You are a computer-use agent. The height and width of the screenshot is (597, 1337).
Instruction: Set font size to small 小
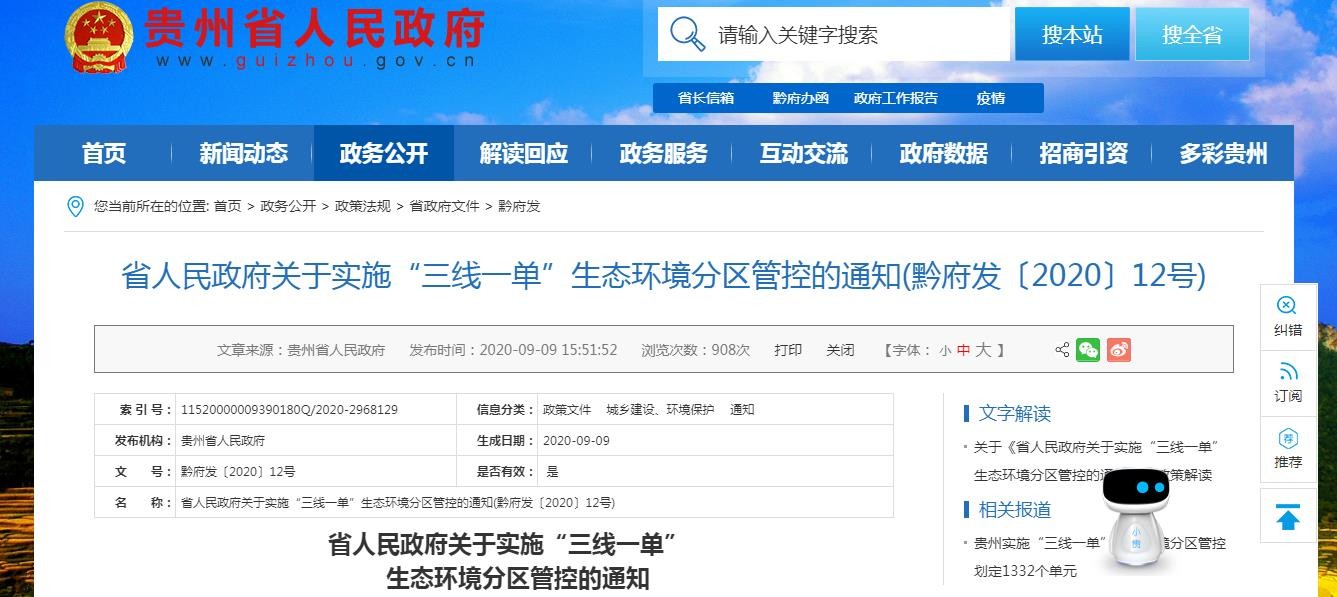point(945,350)
